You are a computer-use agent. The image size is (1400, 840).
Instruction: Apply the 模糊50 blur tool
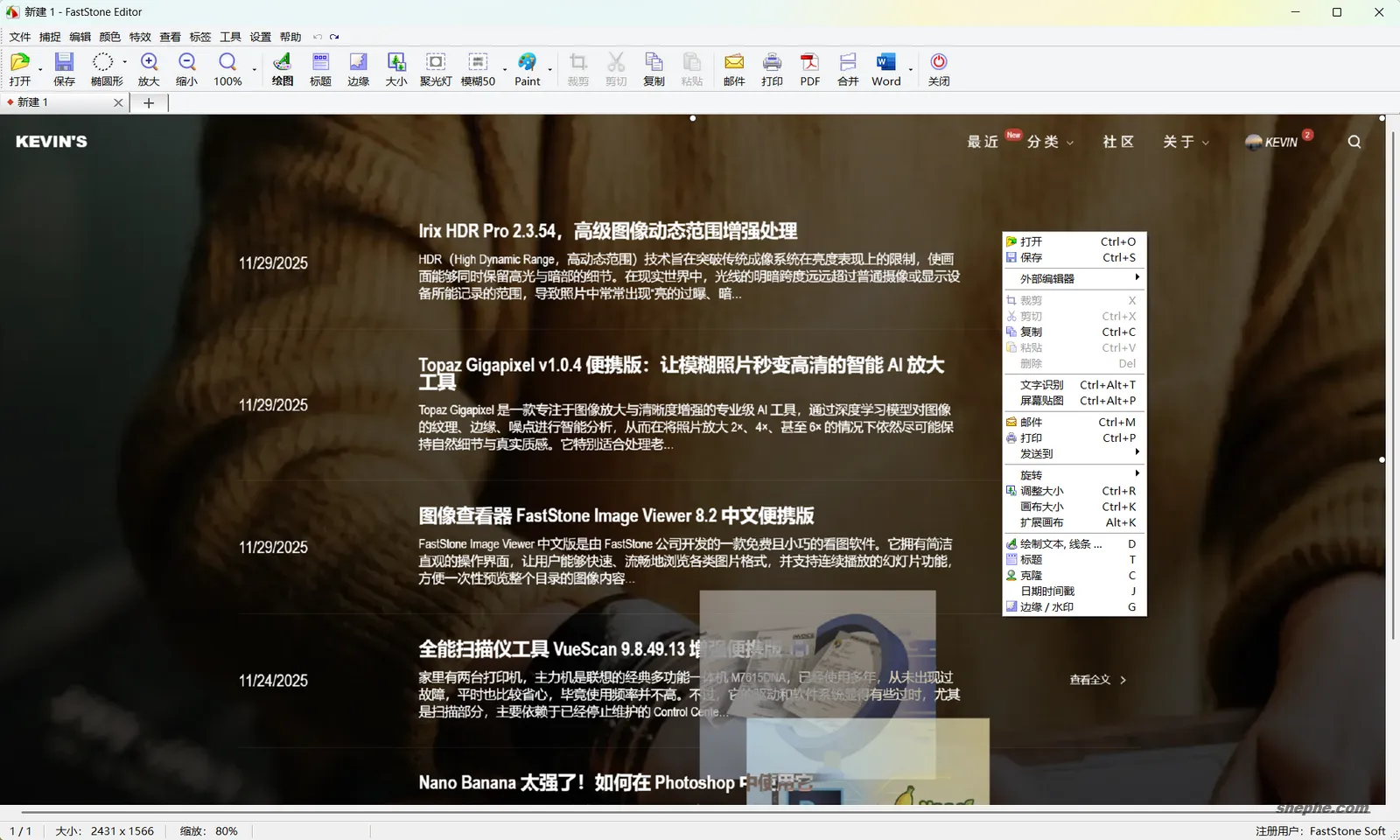tap(478, 68)
